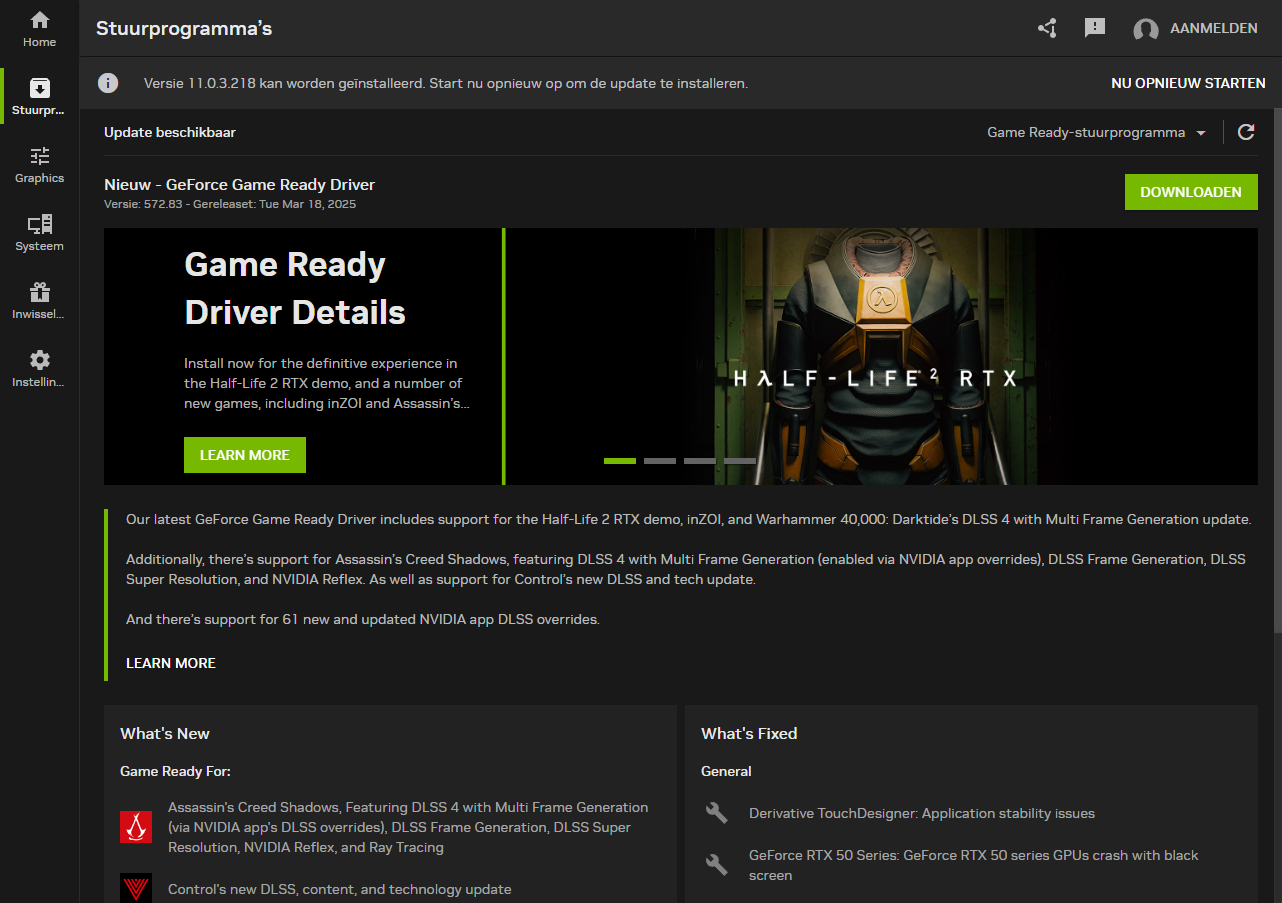Open the feedback notification icon

coord(1095,28)
